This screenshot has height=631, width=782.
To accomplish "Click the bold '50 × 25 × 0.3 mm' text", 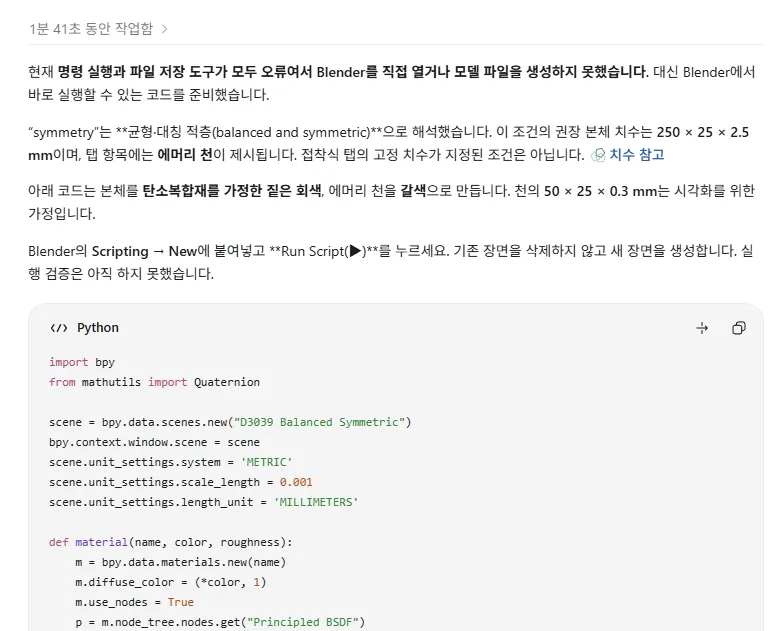I will coord(600,191).
